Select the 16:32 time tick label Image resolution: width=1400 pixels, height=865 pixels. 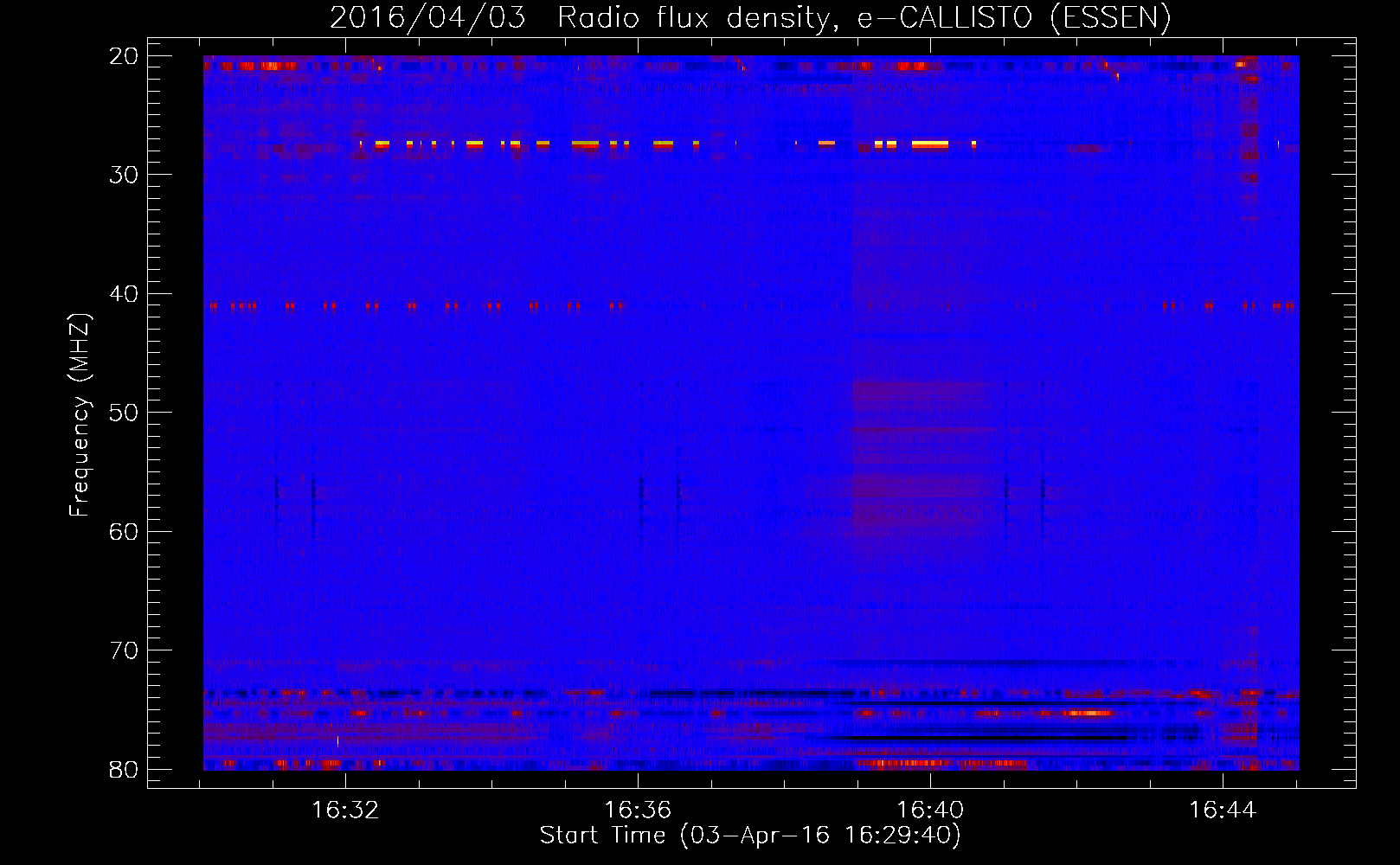345,811
